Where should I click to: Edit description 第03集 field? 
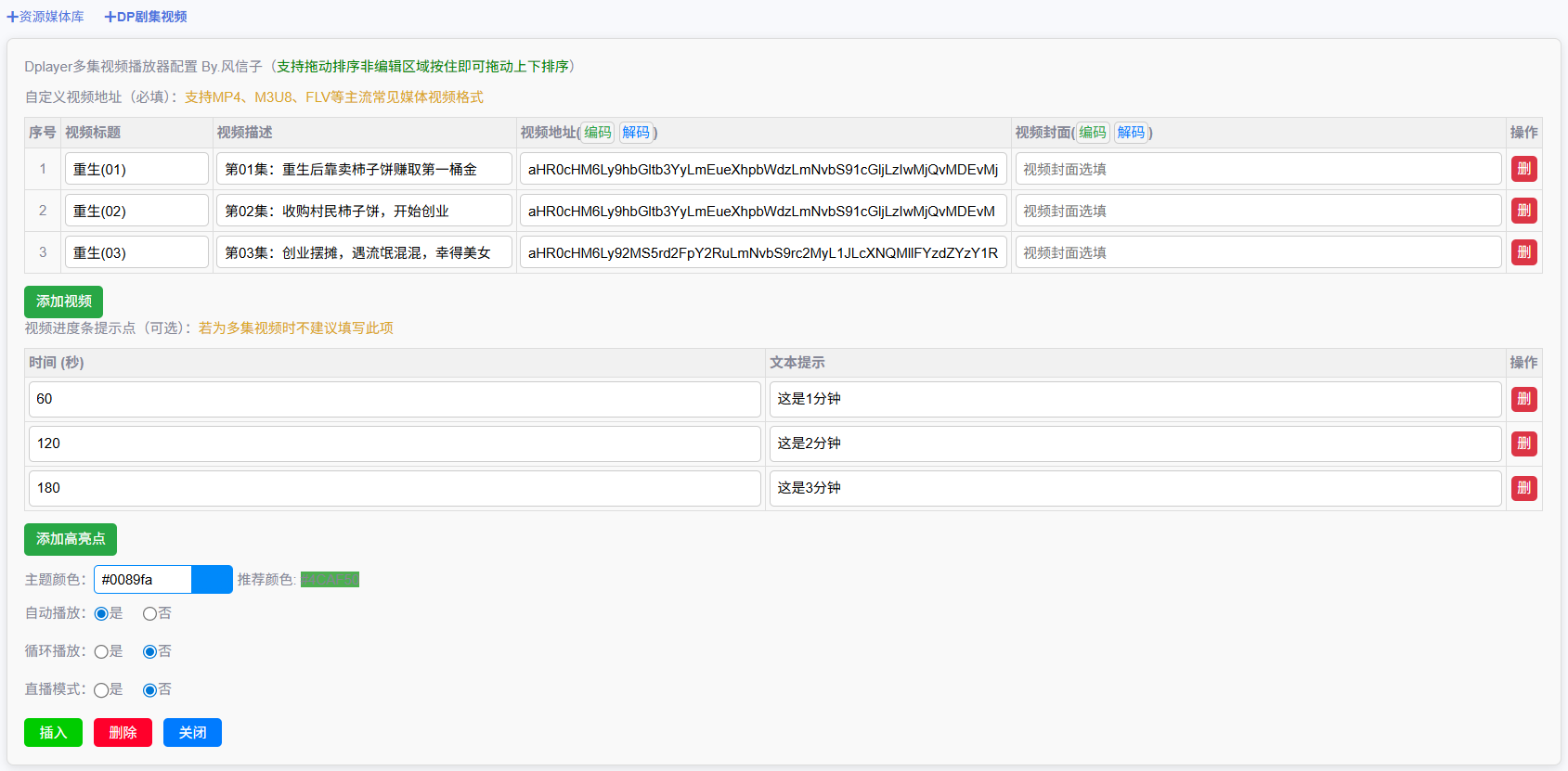pyautogui.click(x=364, y=252)
